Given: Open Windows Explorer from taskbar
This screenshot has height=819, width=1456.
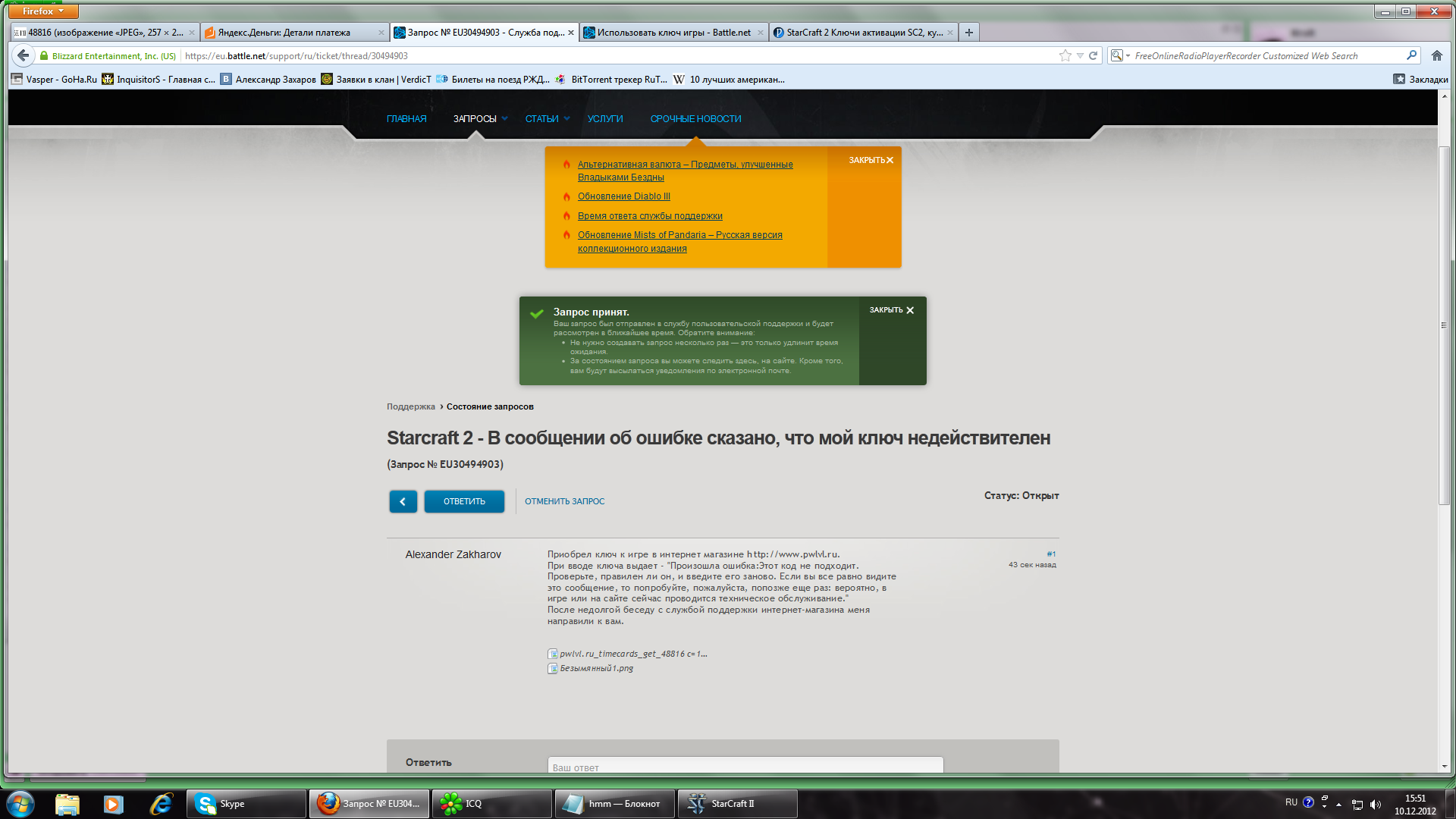Looking at the screenshot, I should click(x=67, y=804).
